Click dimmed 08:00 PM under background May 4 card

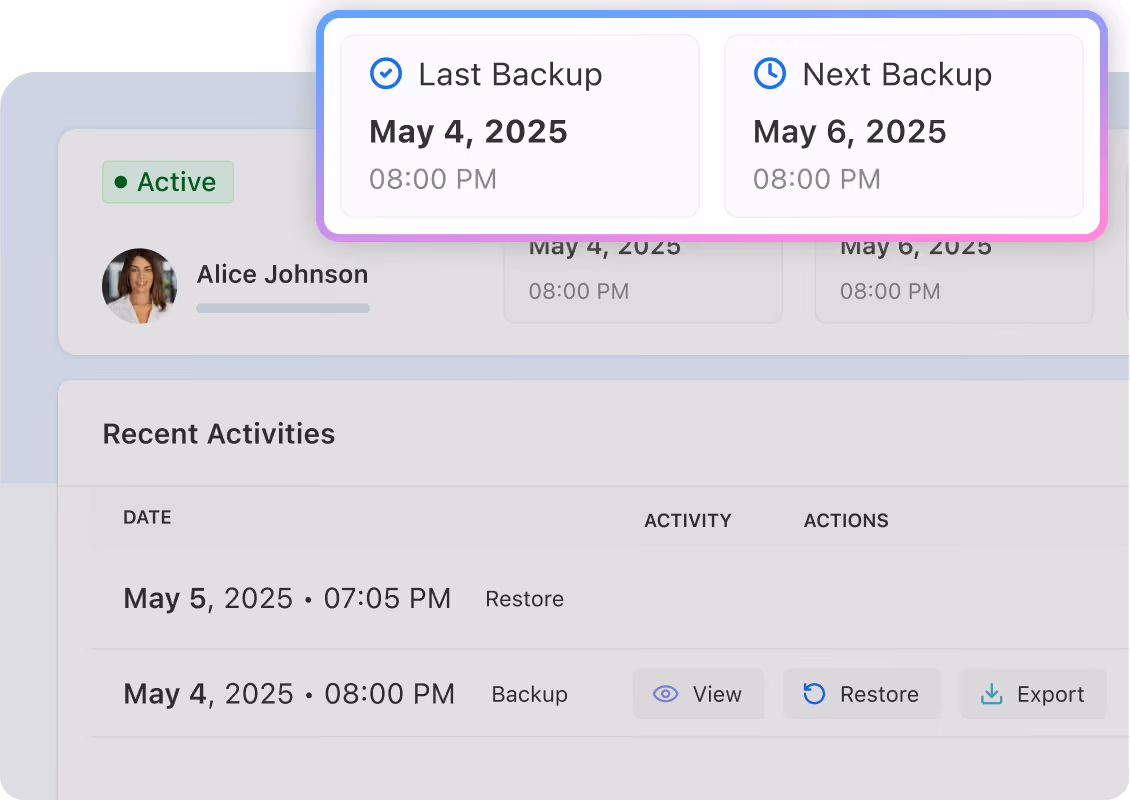point(579,291)
